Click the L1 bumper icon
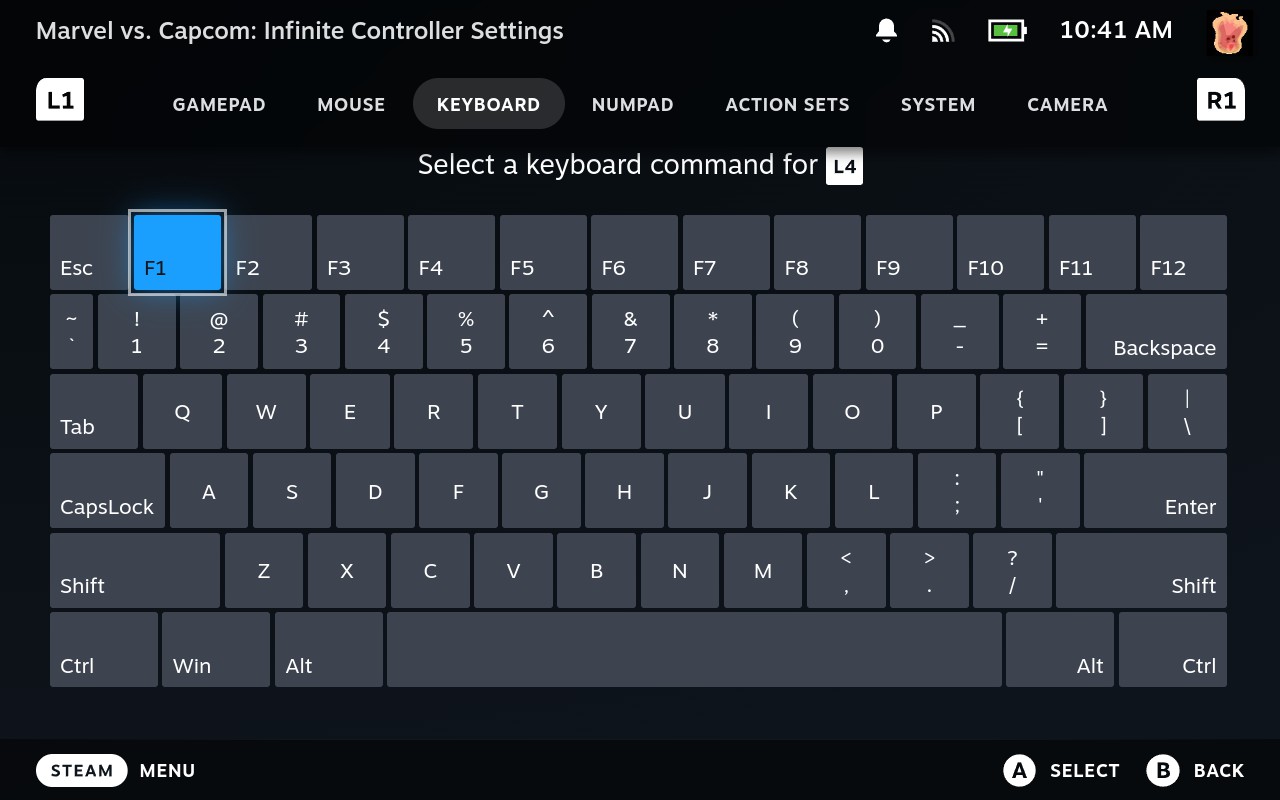The image size is (1280, 800). click(60, 100)
